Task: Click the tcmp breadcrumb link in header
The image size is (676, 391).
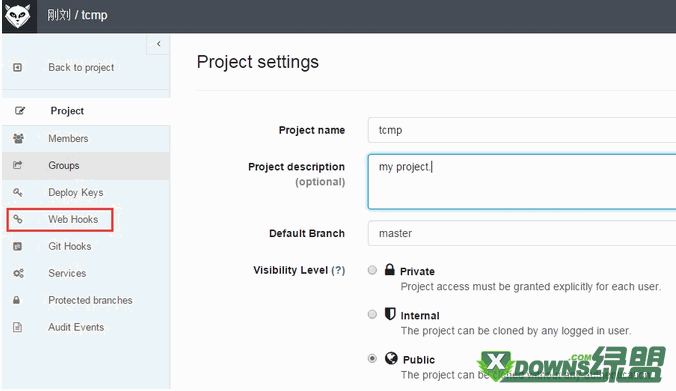Action: [94, 15]
